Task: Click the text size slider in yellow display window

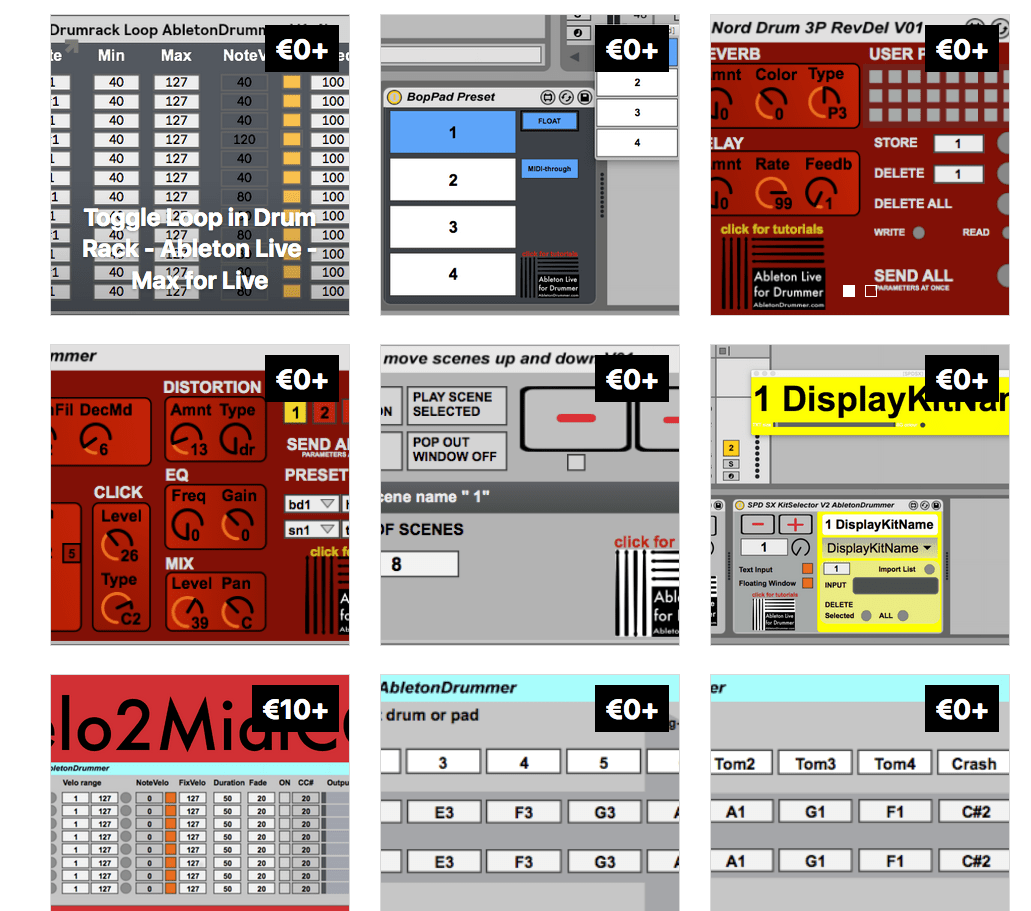Action: (x=836, y=425)
